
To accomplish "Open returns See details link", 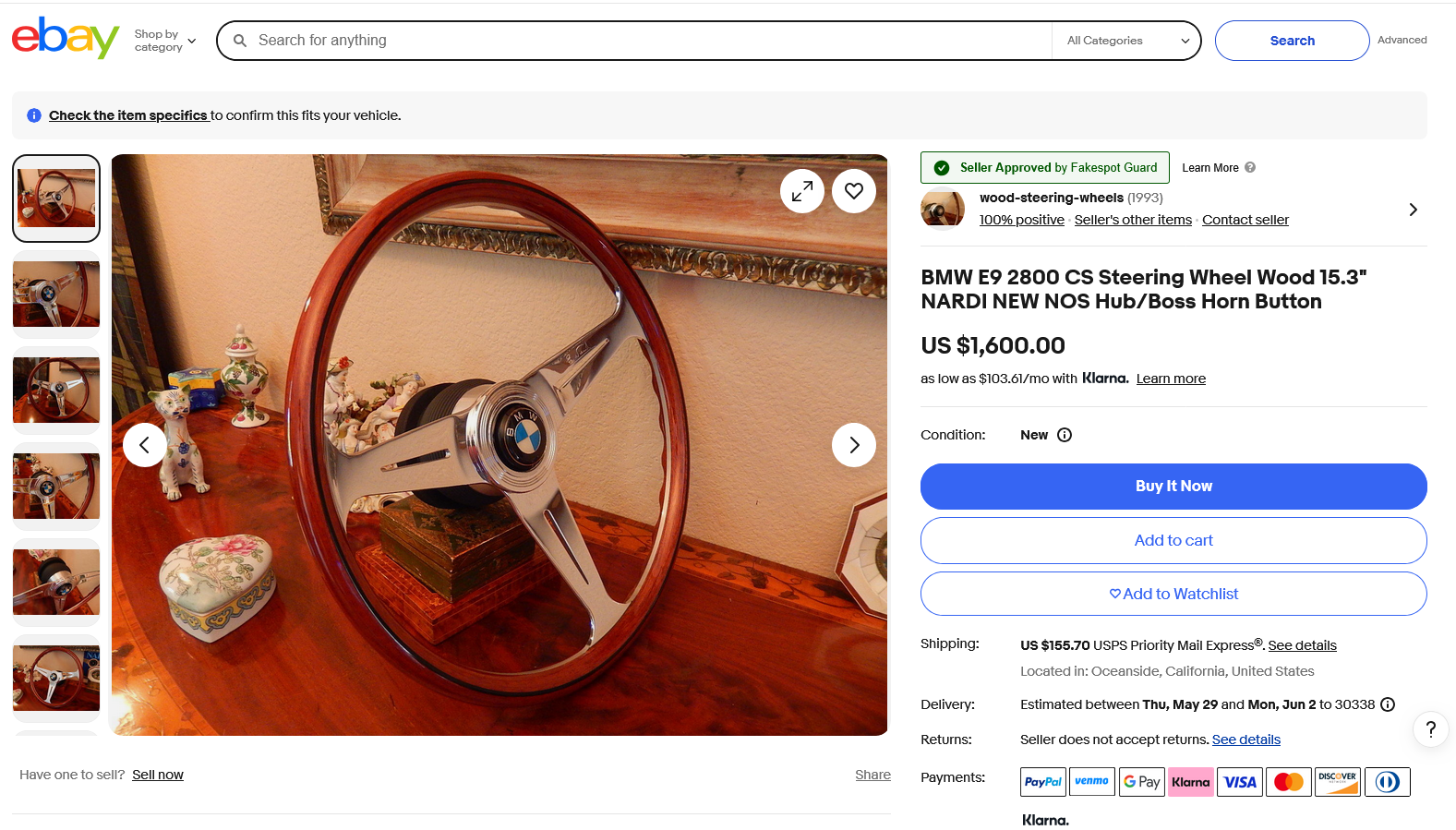I will (x=1245, y=740).
